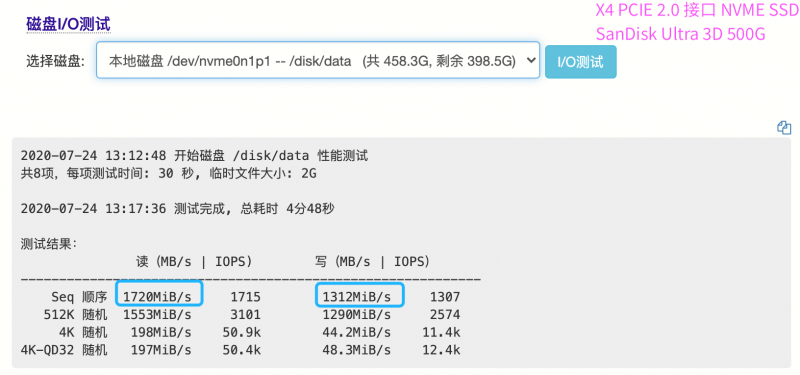Click the 磁盘I/O测试 heading link

68,23
